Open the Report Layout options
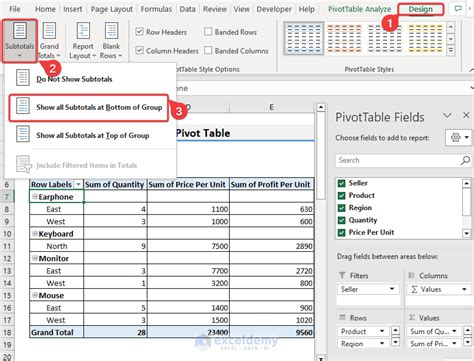This screenshot has height=361, width=474. [x=83, y=41]
